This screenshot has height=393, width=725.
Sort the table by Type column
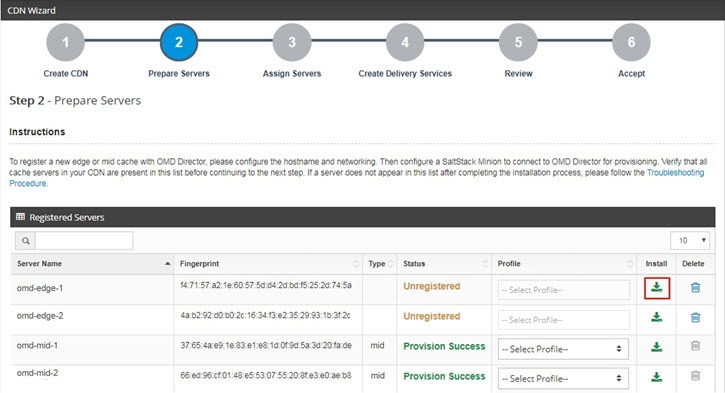pyautogui.click(x=390, y=264)
